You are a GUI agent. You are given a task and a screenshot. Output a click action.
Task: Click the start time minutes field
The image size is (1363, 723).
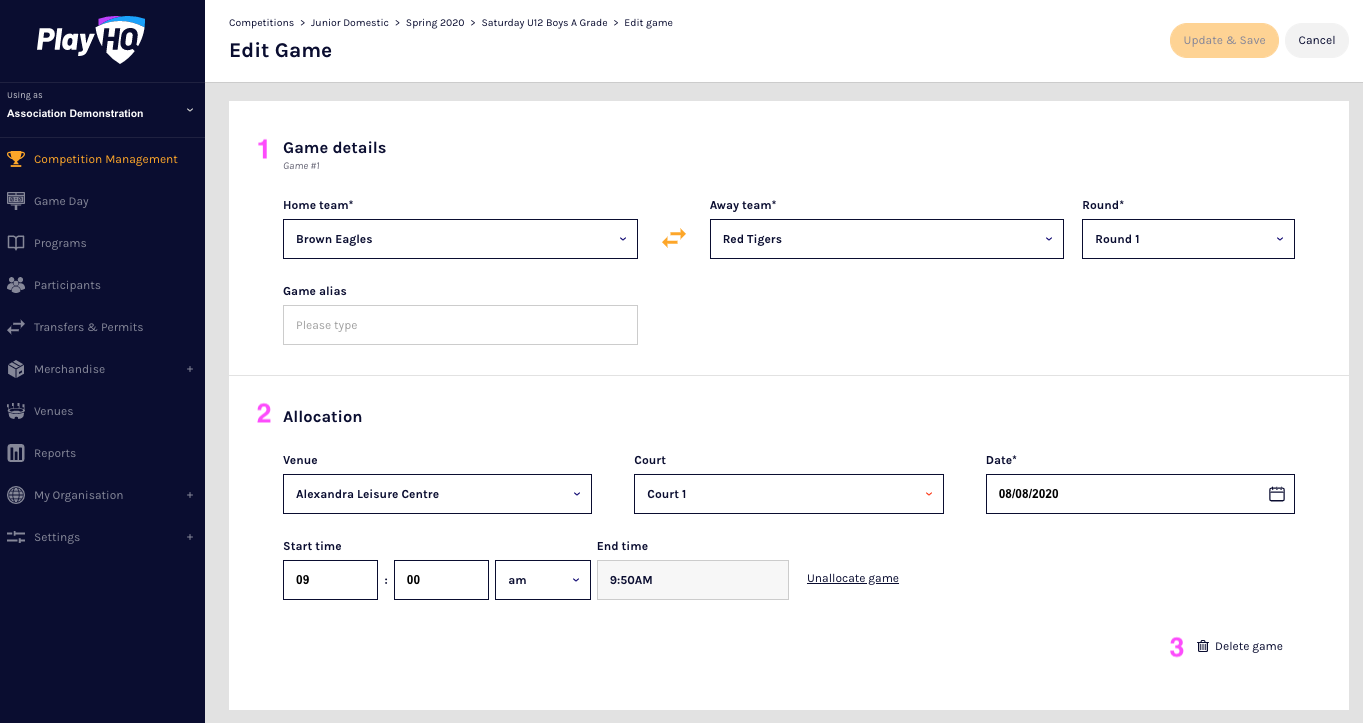tap(441, 580)
